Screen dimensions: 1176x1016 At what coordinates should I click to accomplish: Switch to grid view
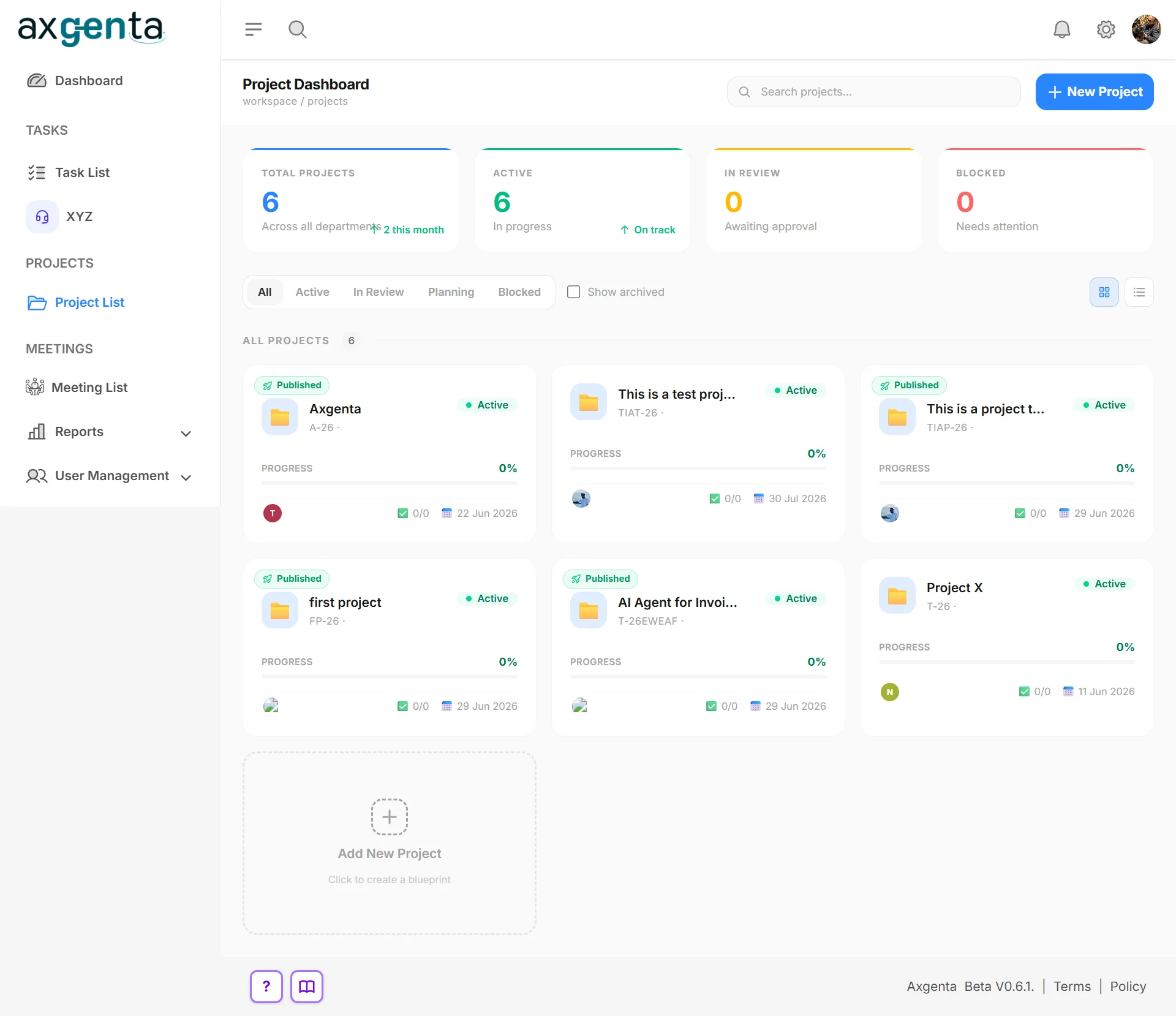pyautogui.click(x=1104, y=292)
